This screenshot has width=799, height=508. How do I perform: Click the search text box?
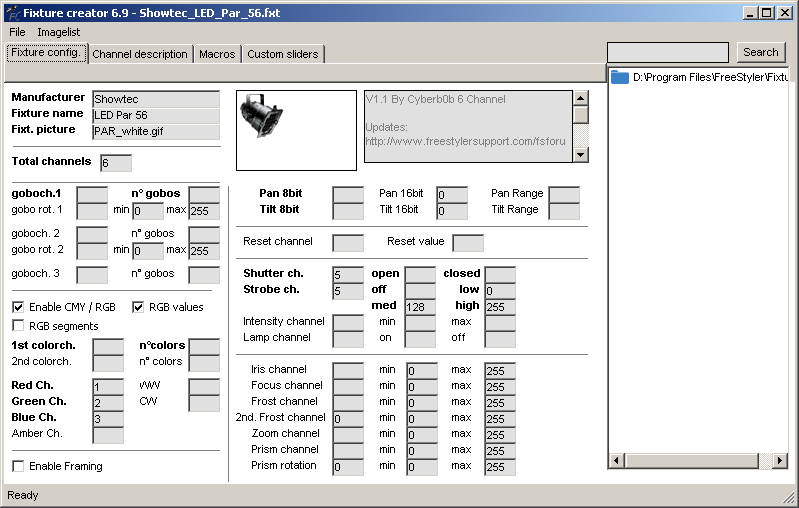click(x=668, y=52)
